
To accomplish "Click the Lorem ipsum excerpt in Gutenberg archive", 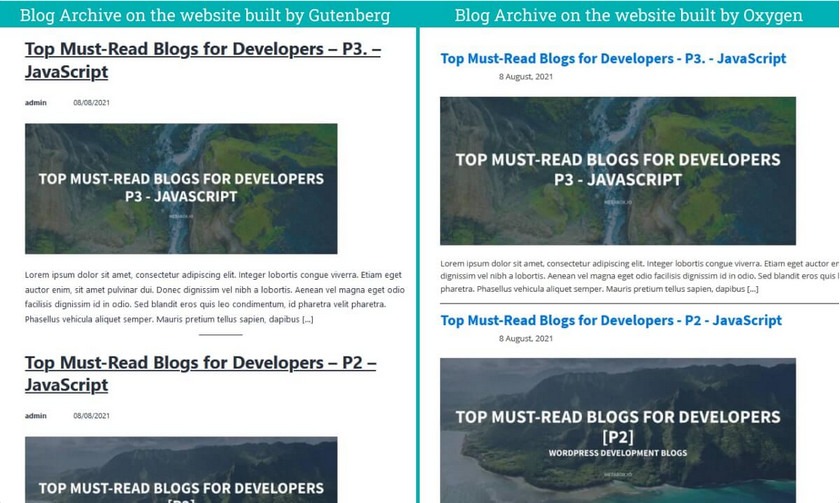I will coord(212,297).
